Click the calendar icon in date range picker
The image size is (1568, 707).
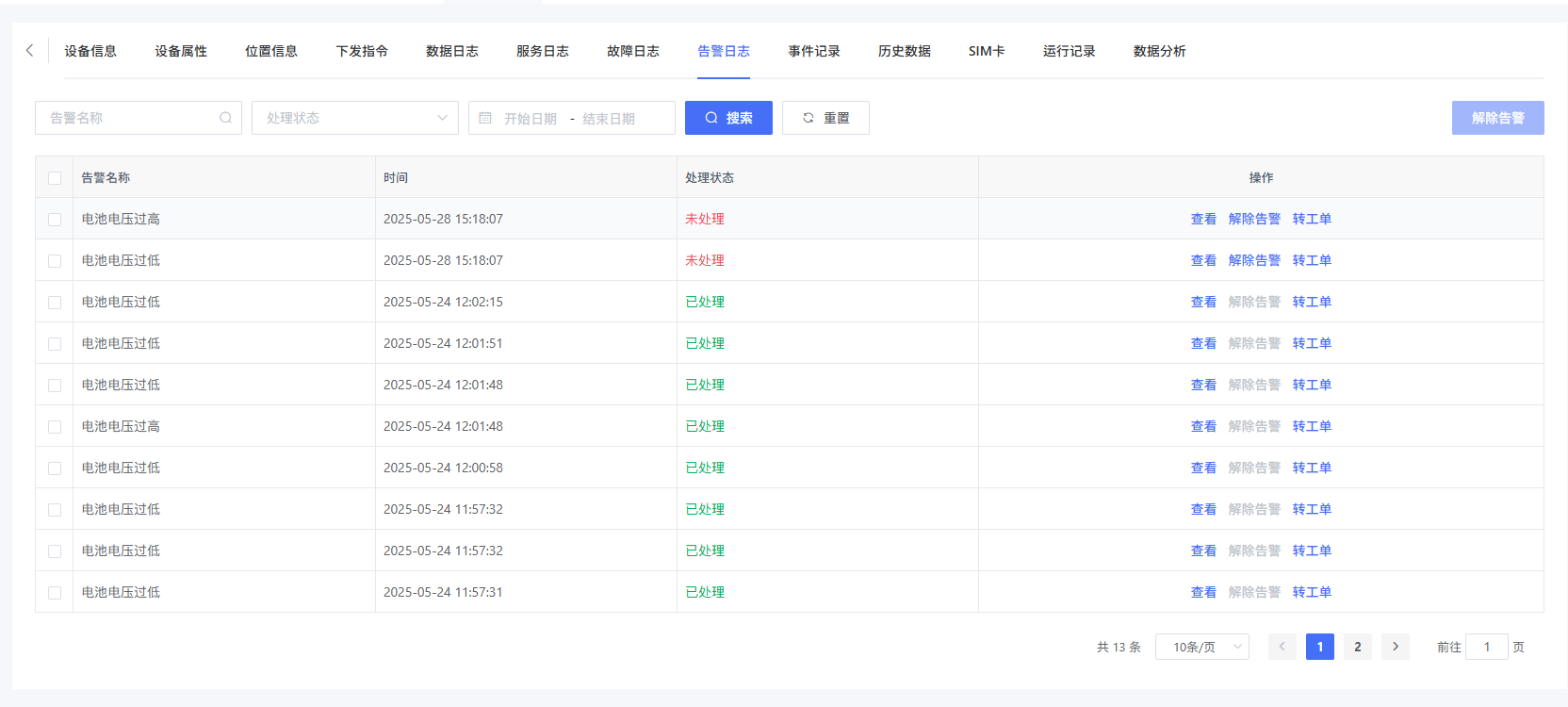(485, 118)
